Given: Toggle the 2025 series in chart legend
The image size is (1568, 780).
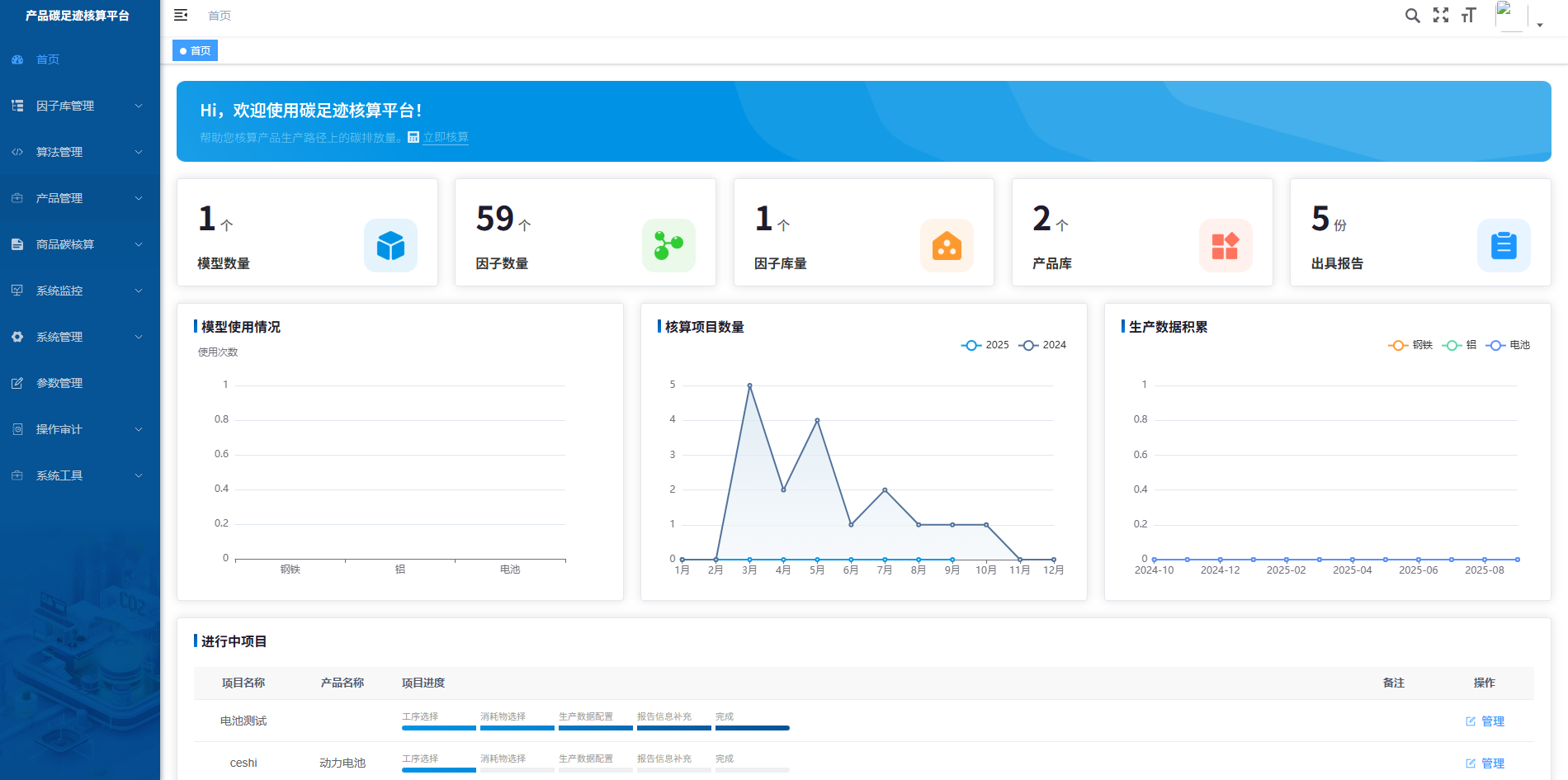Looking at the screenshot, I should coord(985,345).
